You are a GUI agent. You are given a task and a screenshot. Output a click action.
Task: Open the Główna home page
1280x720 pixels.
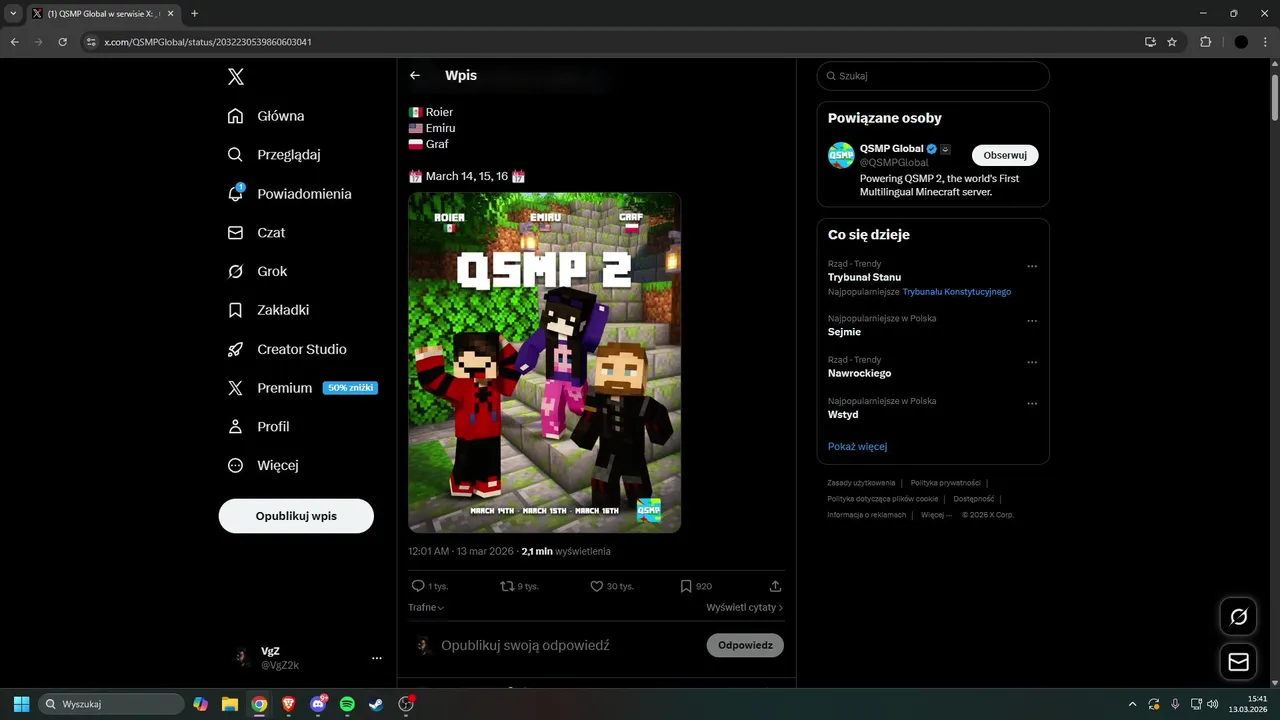[266, 116]
